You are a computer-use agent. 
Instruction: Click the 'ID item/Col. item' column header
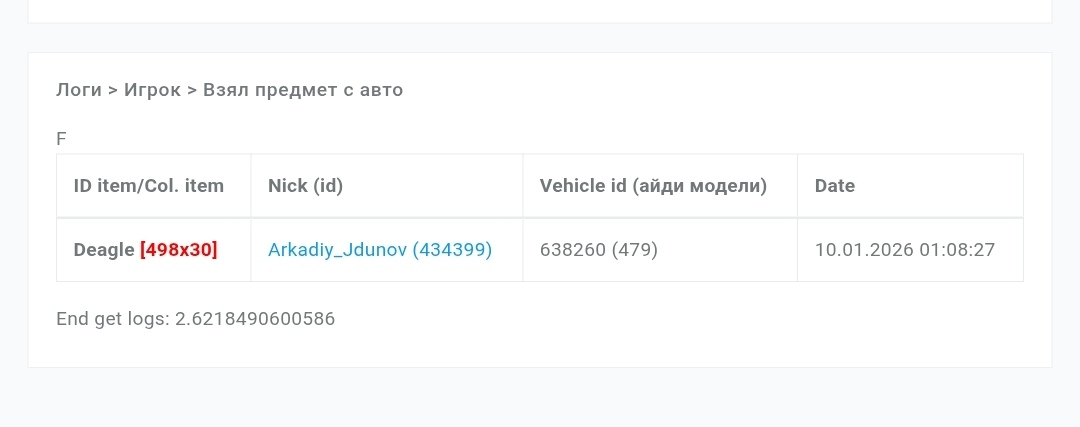(149, 186)
